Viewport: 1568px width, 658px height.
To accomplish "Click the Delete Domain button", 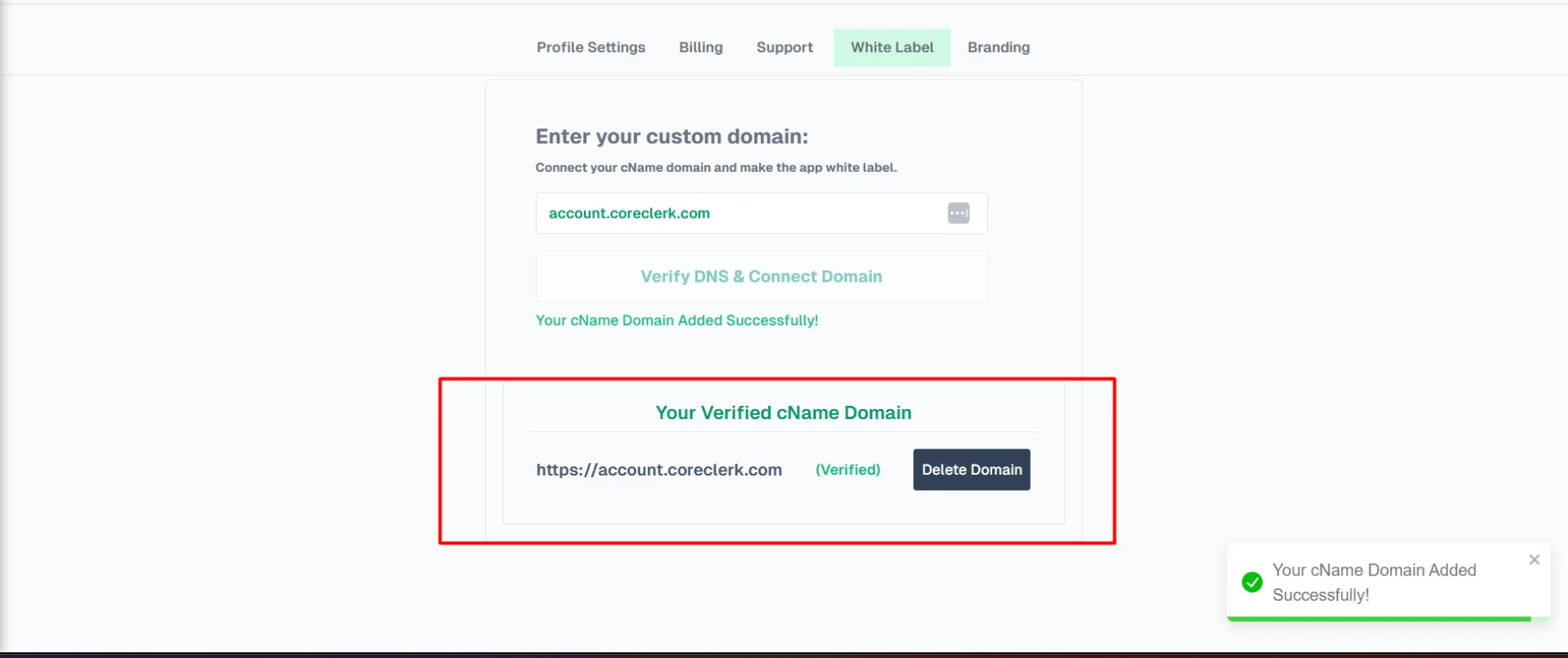I will coord(971,470).
